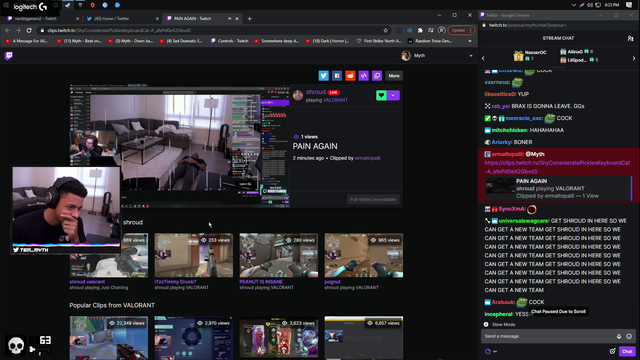Open the More share options
Viewport: 640px width, 360px height.
coord(394,76)
